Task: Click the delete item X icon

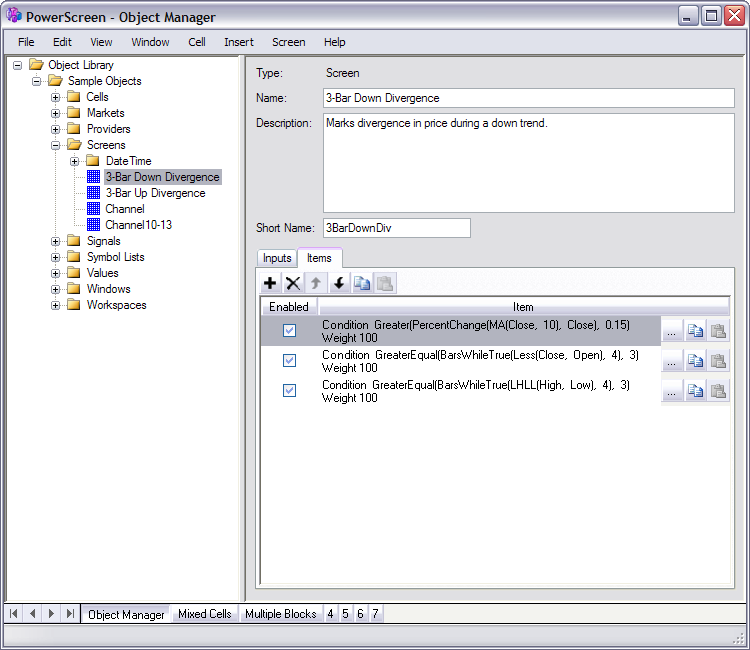Action: click(293, 284)
